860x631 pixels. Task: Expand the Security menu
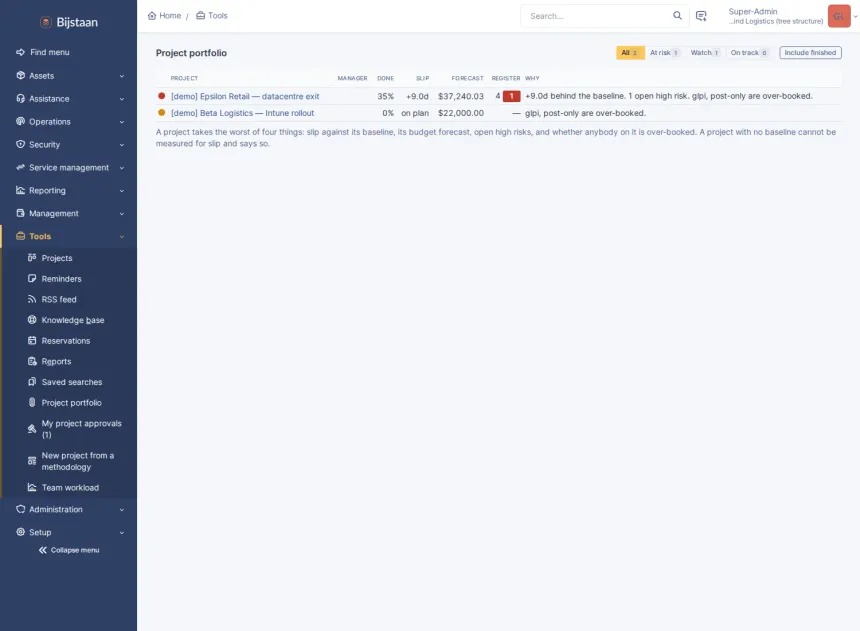coord(69,145)
